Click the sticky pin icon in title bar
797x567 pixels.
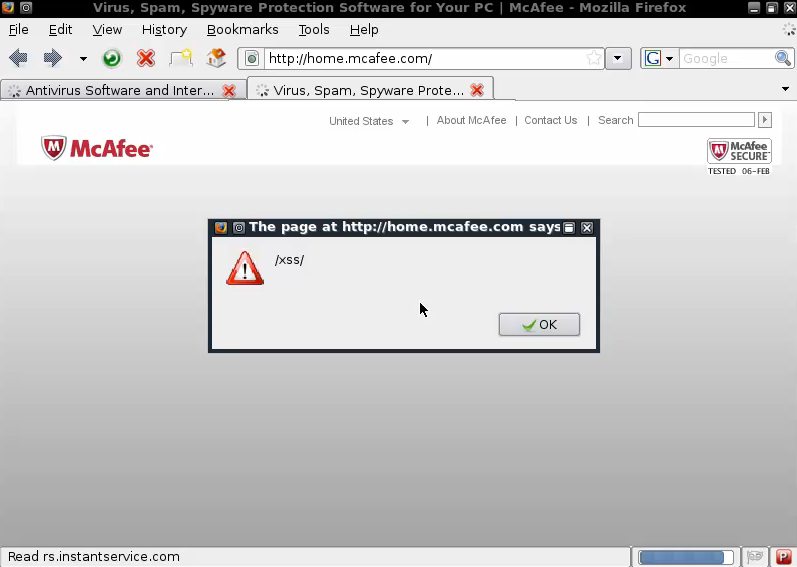[x=26, y=8]
